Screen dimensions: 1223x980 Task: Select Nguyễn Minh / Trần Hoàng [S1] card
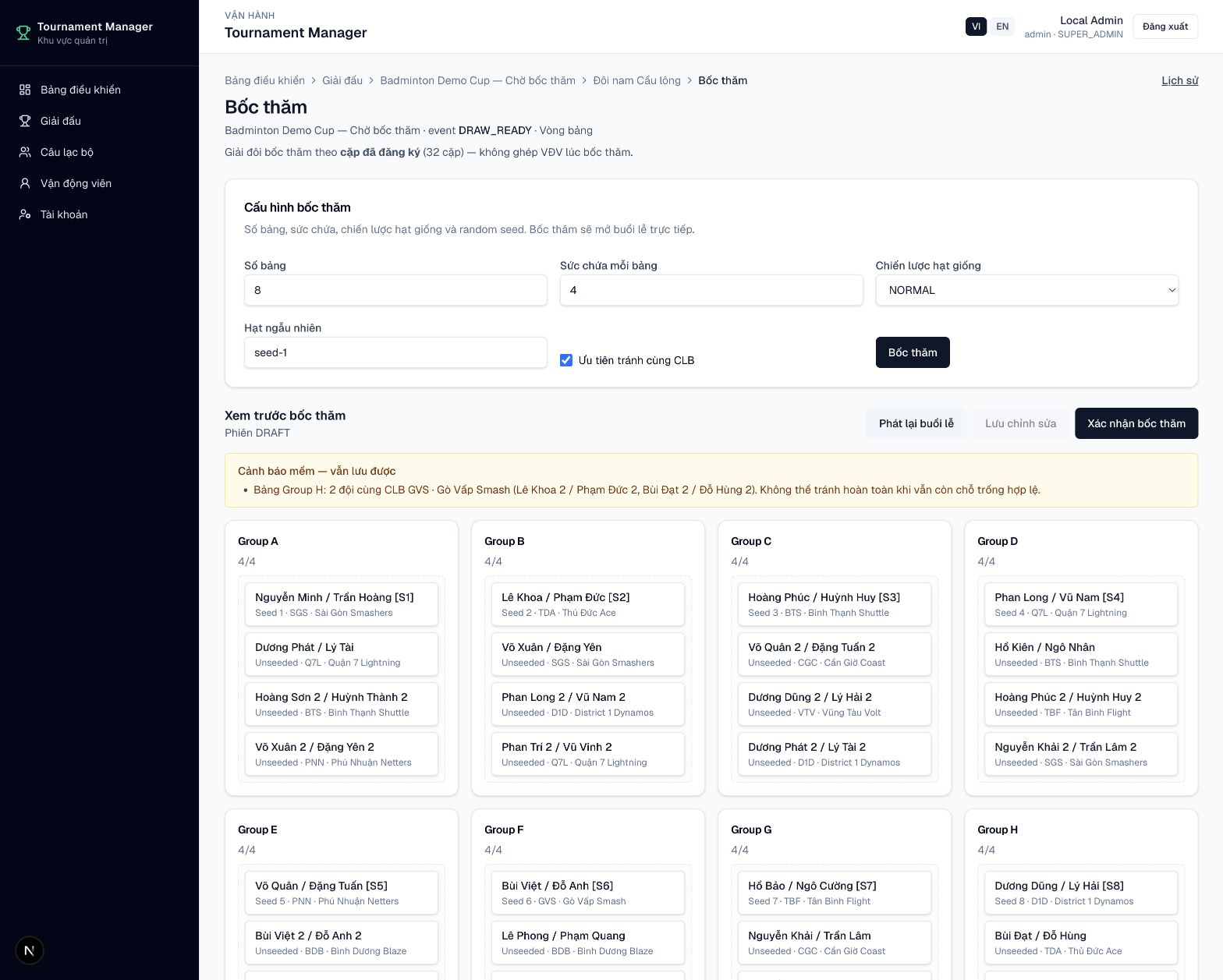pyautogui.click(x=342, y=604)
